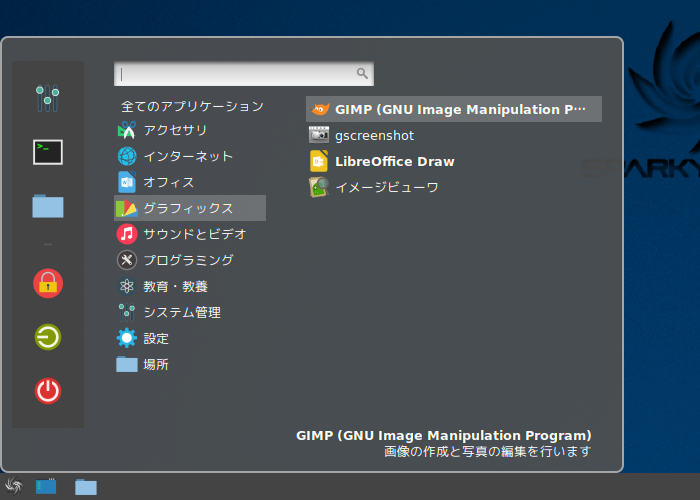Select the アクセサリ category
The width and height of the screenshot is (700, 500).
[x=190, y=130]
